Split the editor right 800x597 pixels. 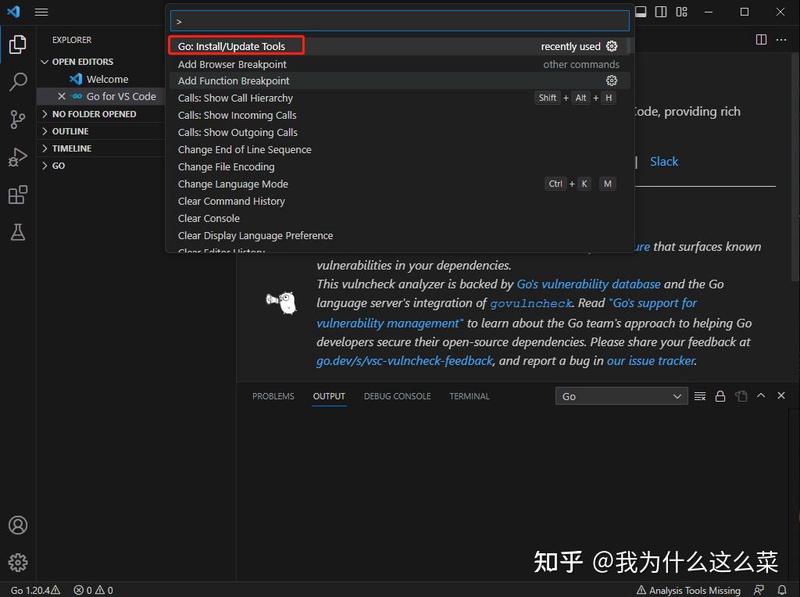point(761,40)
